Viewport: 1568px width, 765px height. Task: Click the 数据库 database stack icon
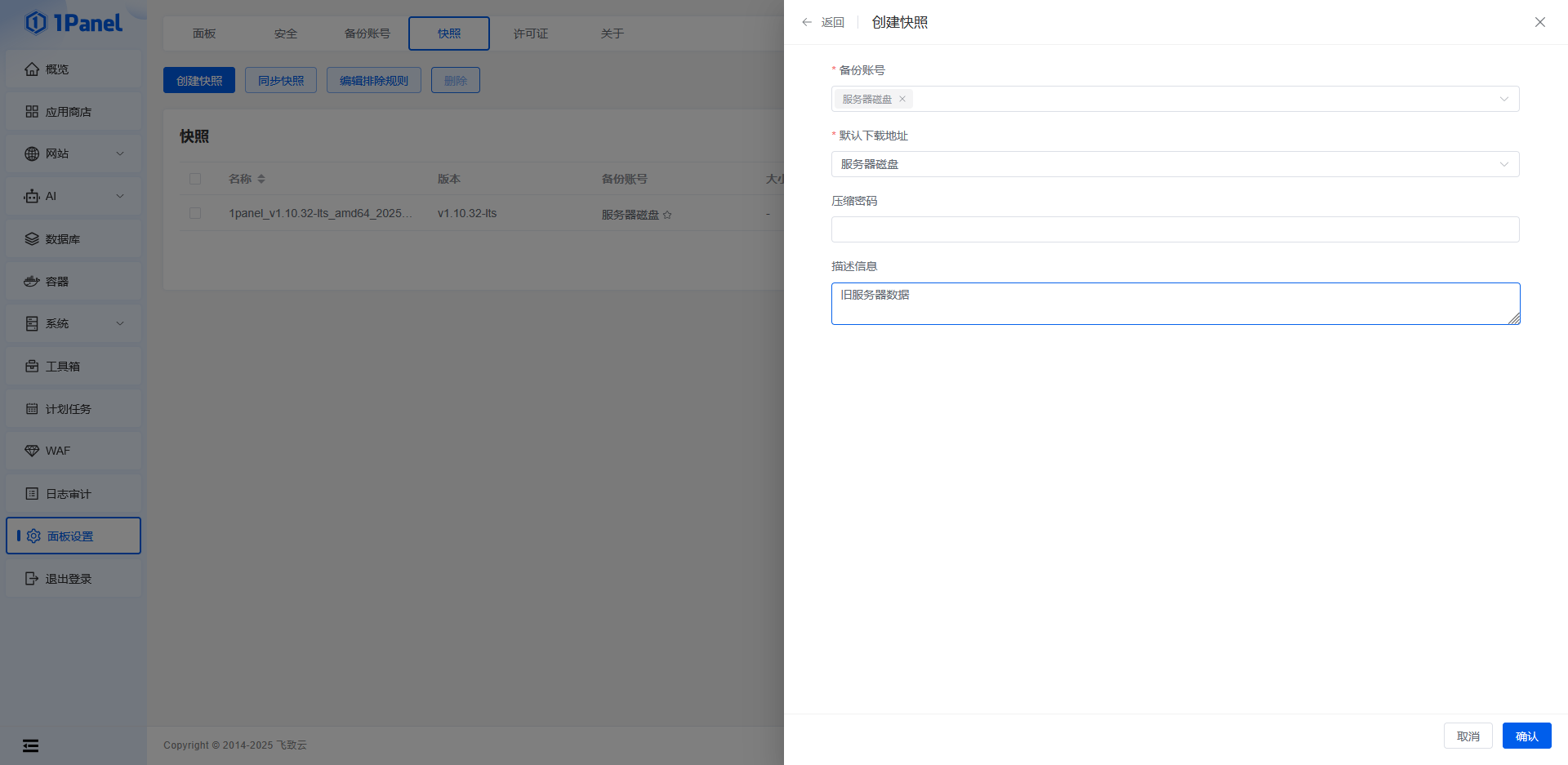point(32,239)
